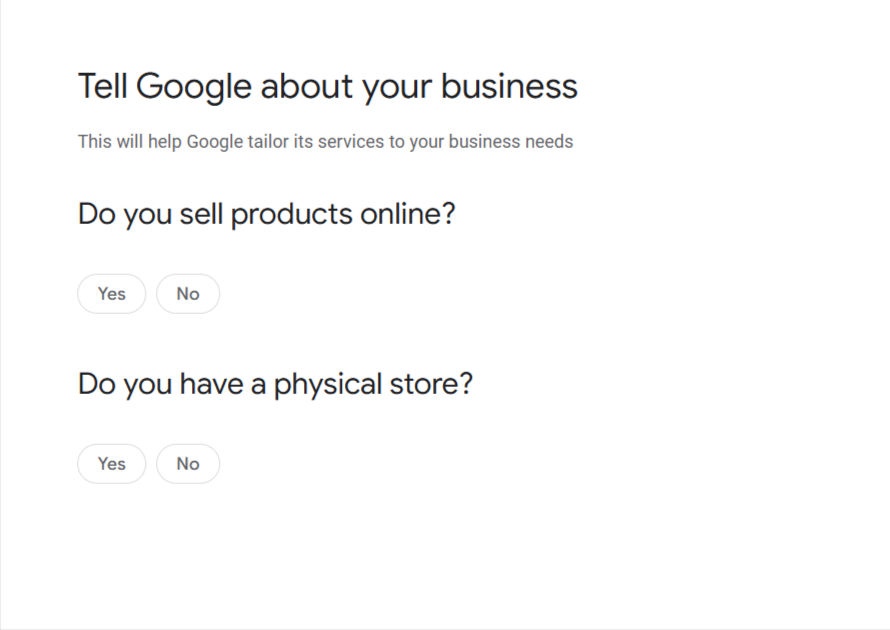Viewport: 890px width, 630px height.
Task: Click the word 'Google' in the main title
Action: click(x=194, y=88)
